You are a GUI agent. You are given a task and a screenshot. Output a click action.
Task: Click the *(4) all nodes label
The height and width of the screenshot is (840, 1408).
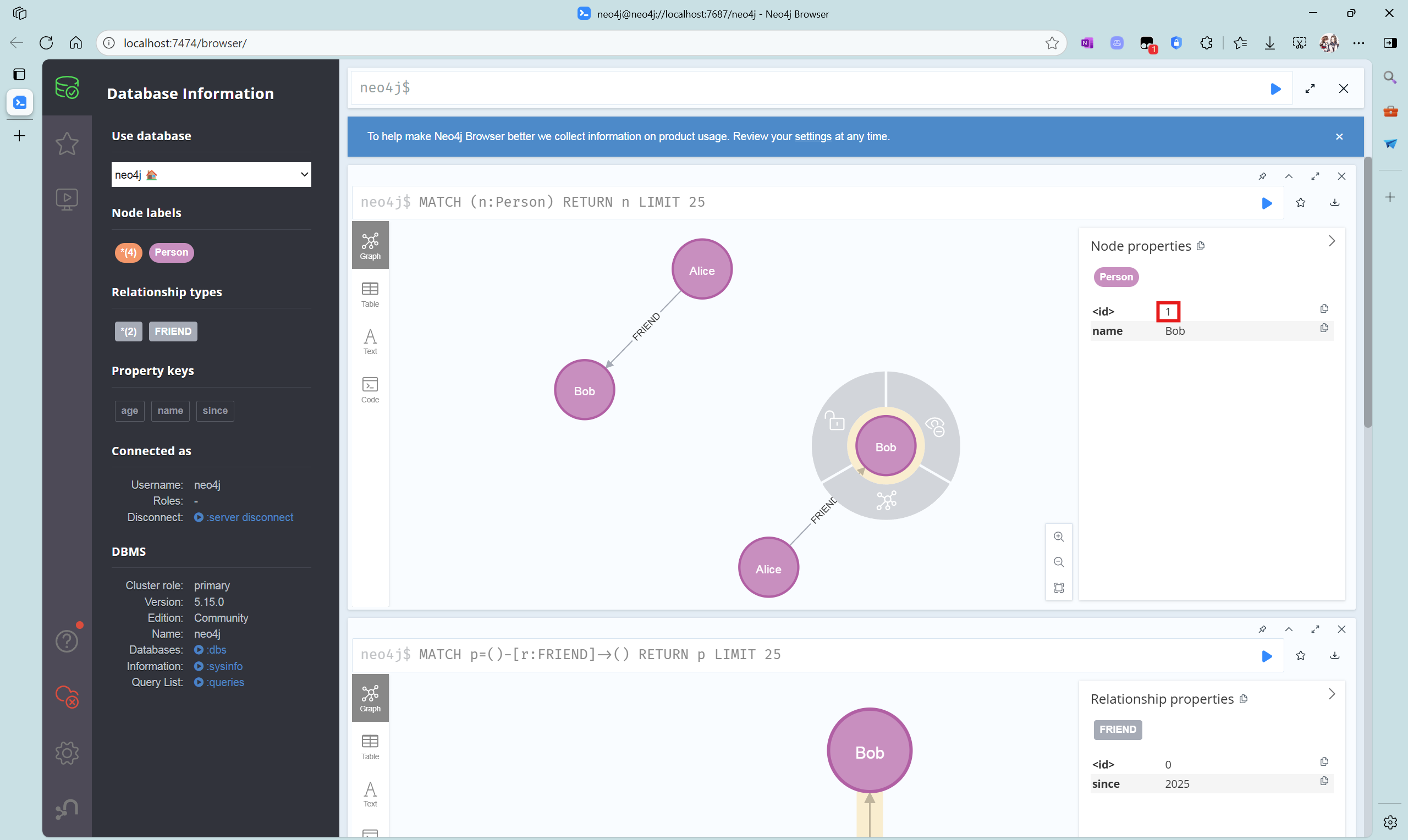coord(129,252)
